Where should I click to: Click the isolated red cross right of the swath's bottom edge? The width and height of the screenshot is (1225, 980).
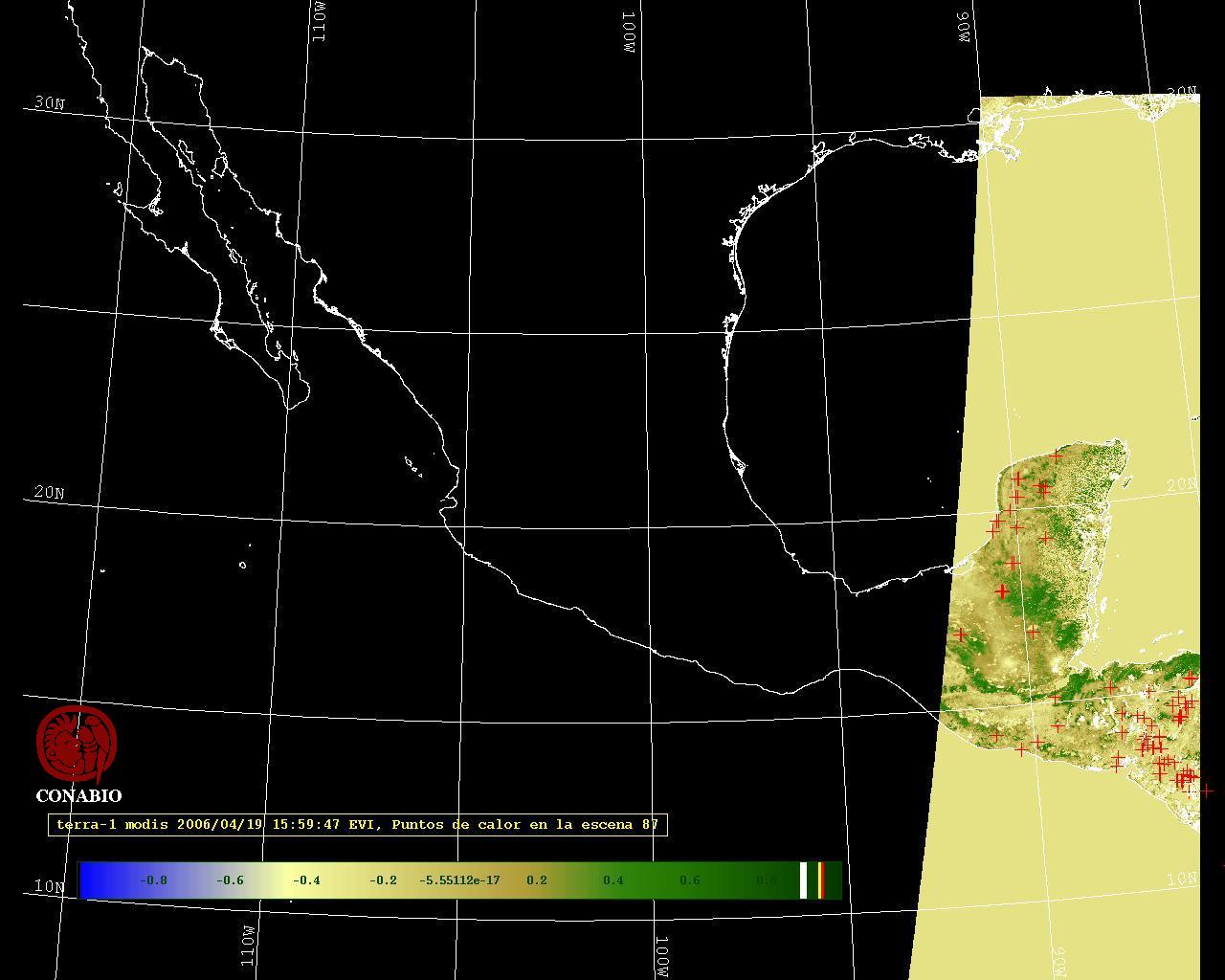tap(1207, 791)
